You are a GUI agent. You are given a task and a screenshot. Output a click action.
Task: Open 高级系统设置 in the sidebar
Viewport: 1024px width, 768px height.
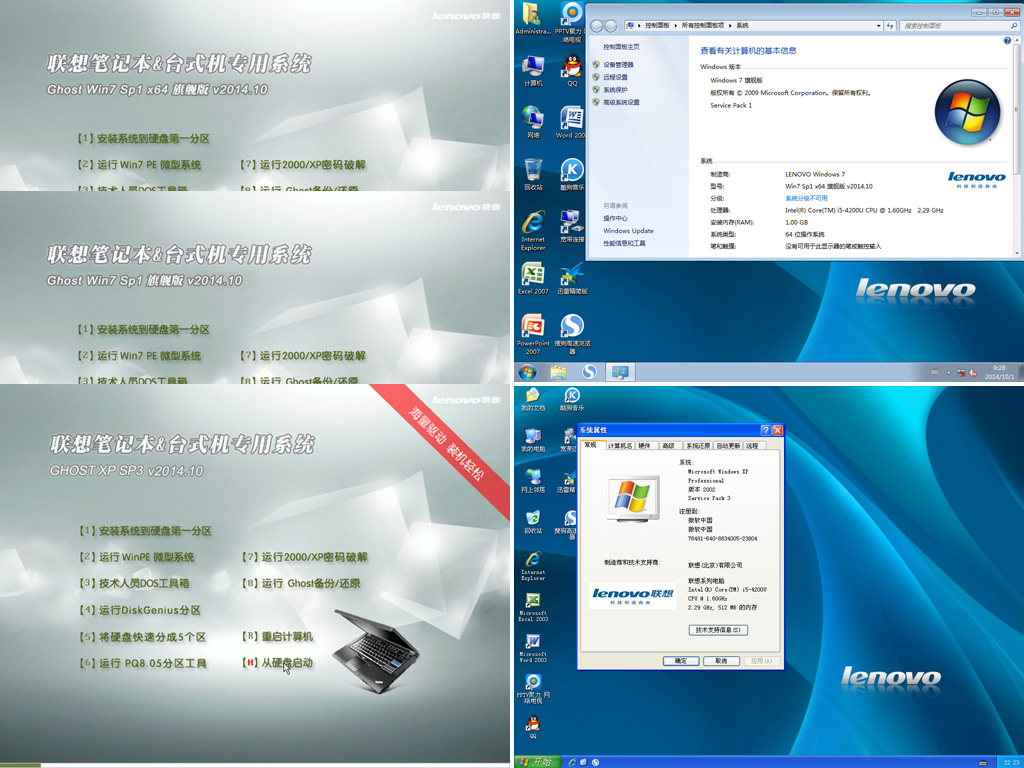click(621, 102)
